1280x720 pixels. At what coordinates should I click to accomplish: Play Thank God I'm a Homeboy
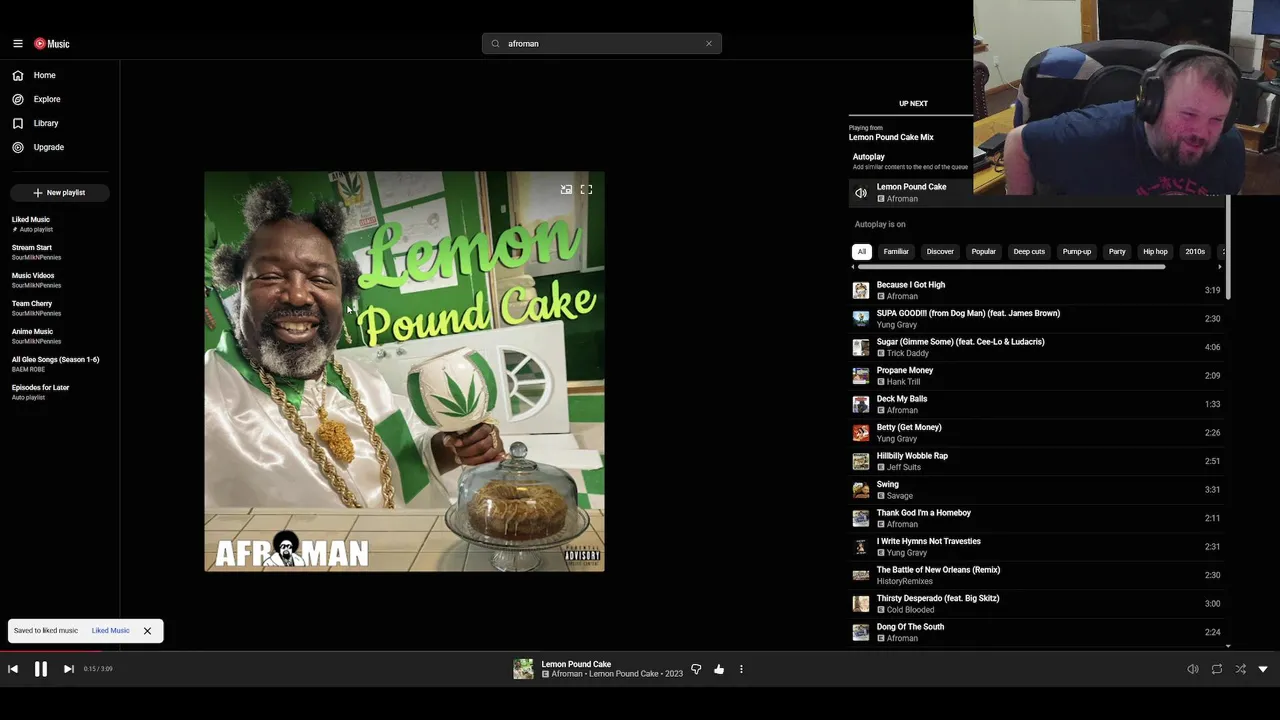click(x=1036, y=518)
